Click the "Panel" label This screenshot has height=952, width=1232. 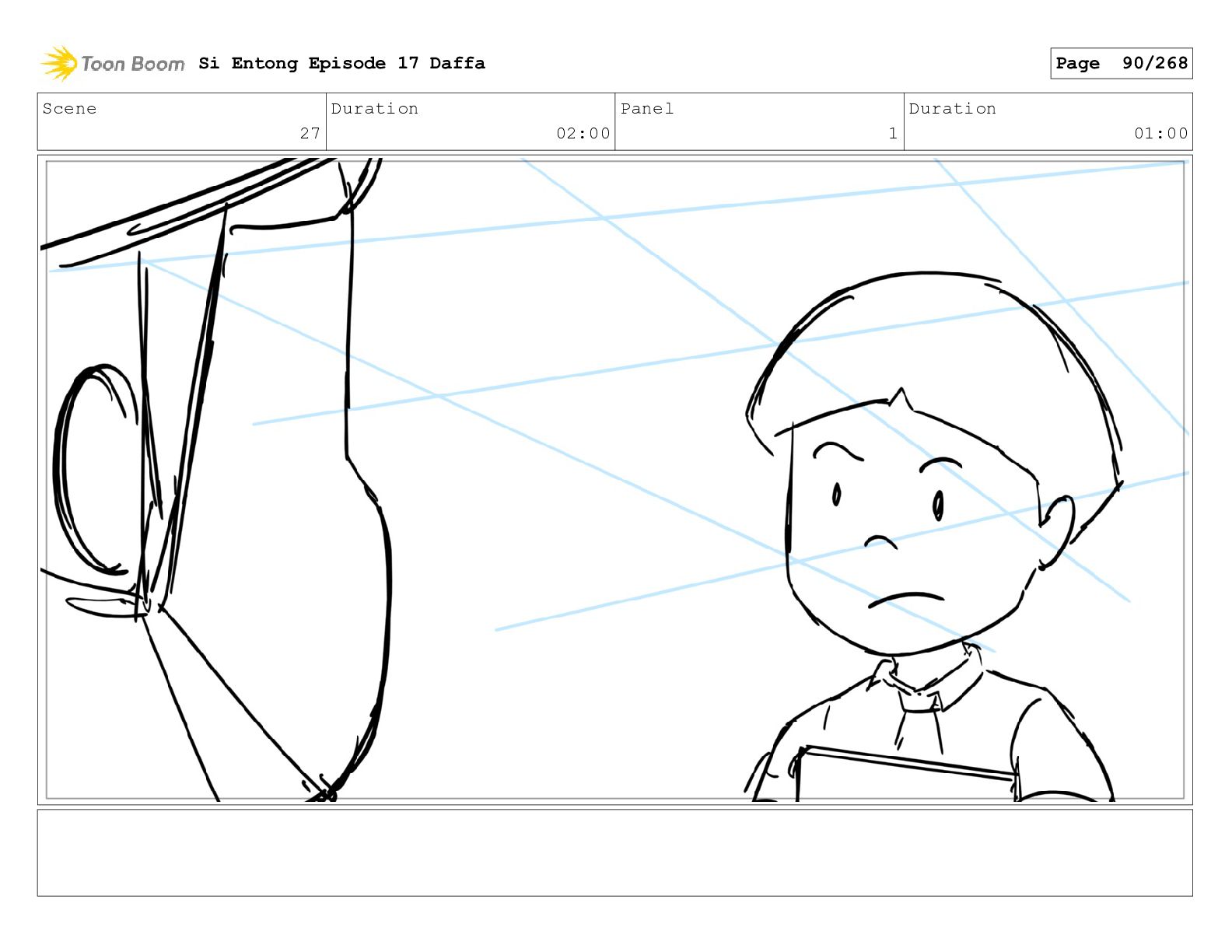647,109
